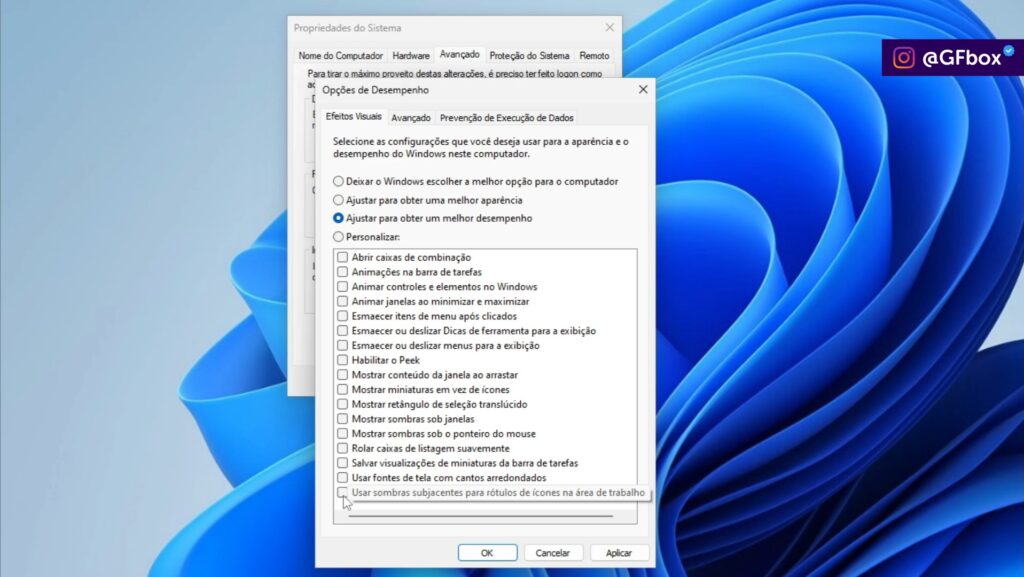Open 'Proteção do Sistema' tab

(x=529, y=55)
